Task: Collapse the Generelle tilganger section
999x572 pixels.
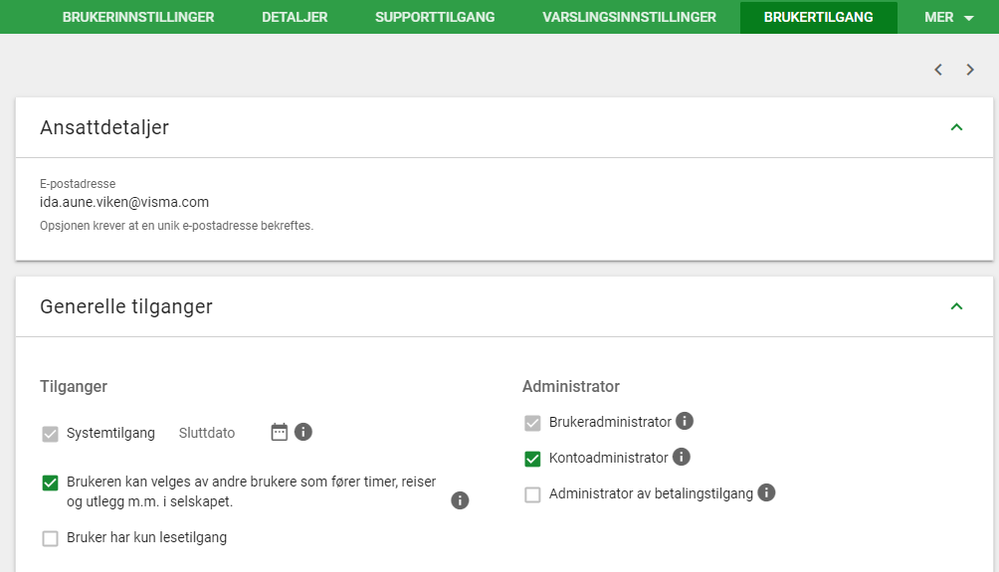Action: [956, 306]
